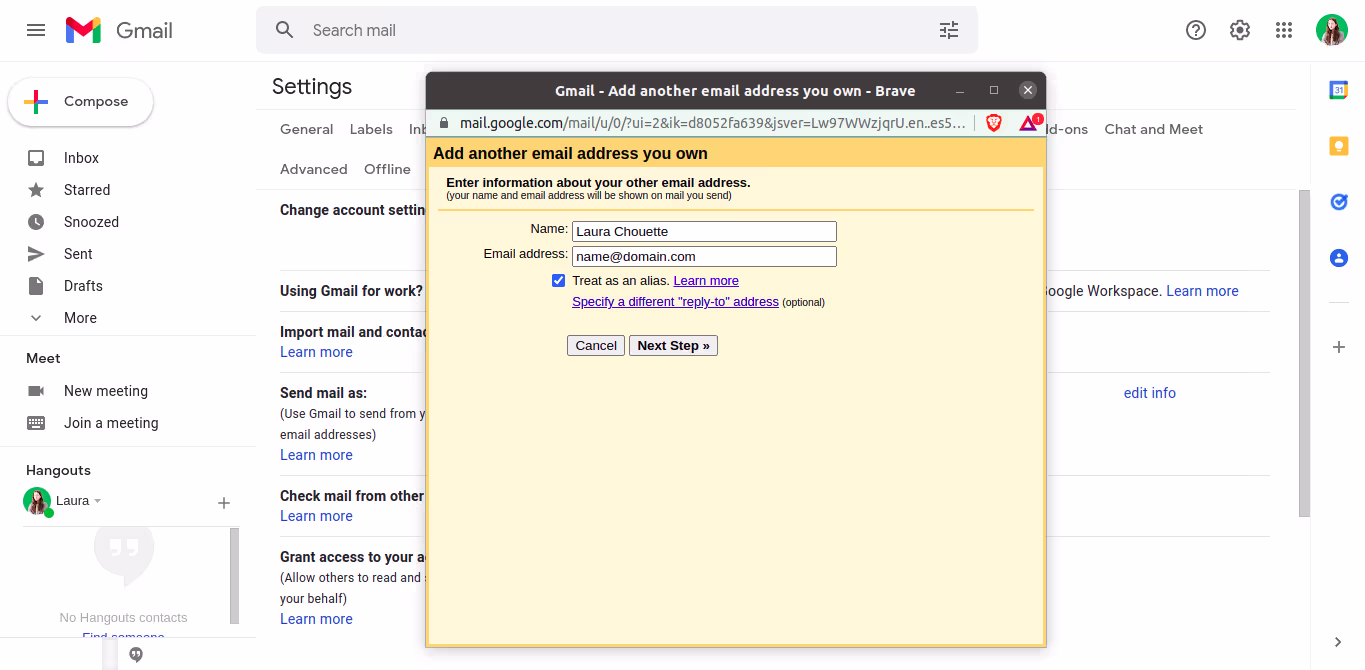Open the Support help icon
This screenshot has height=670, width=1365.
[x=1196, y=30]
